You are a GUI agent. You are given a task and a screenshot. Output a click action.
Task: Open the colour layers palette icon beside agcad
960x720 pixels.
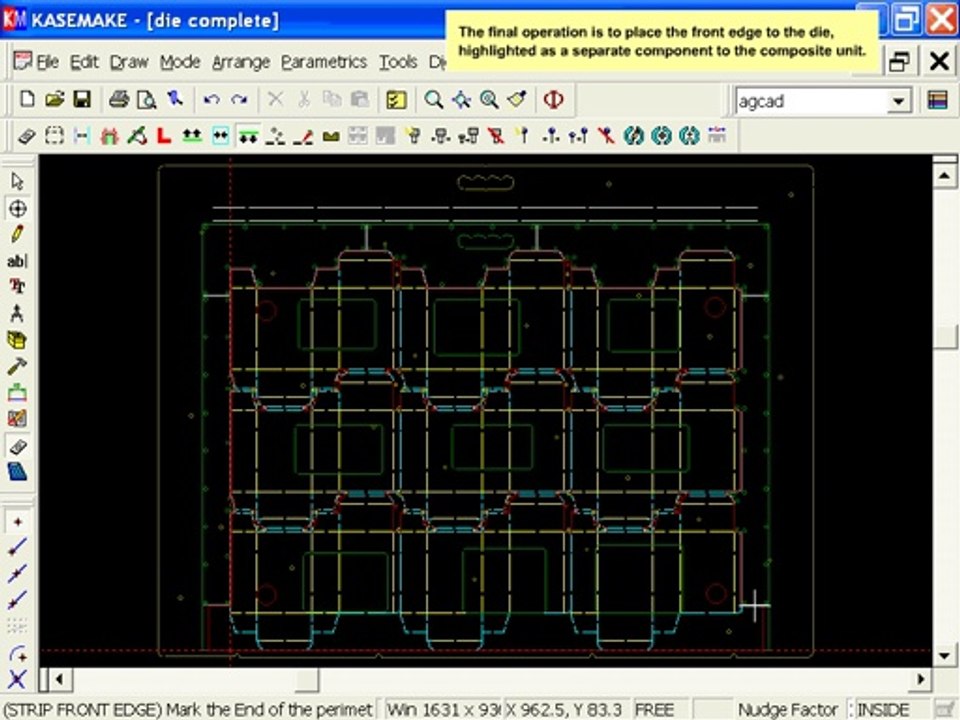[x=937, y=100]
